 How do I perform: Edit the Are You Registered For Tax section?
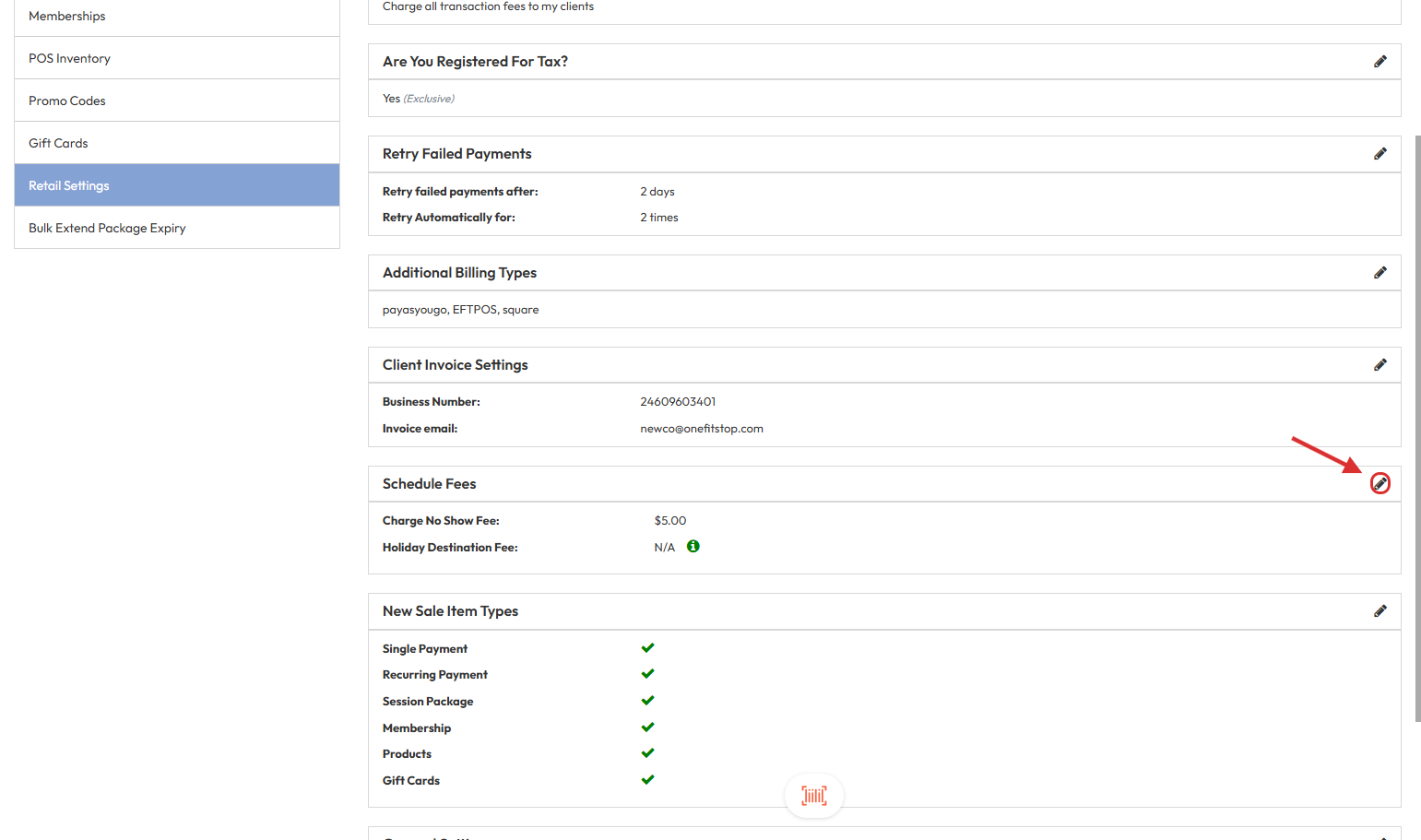coord(1380,62)
